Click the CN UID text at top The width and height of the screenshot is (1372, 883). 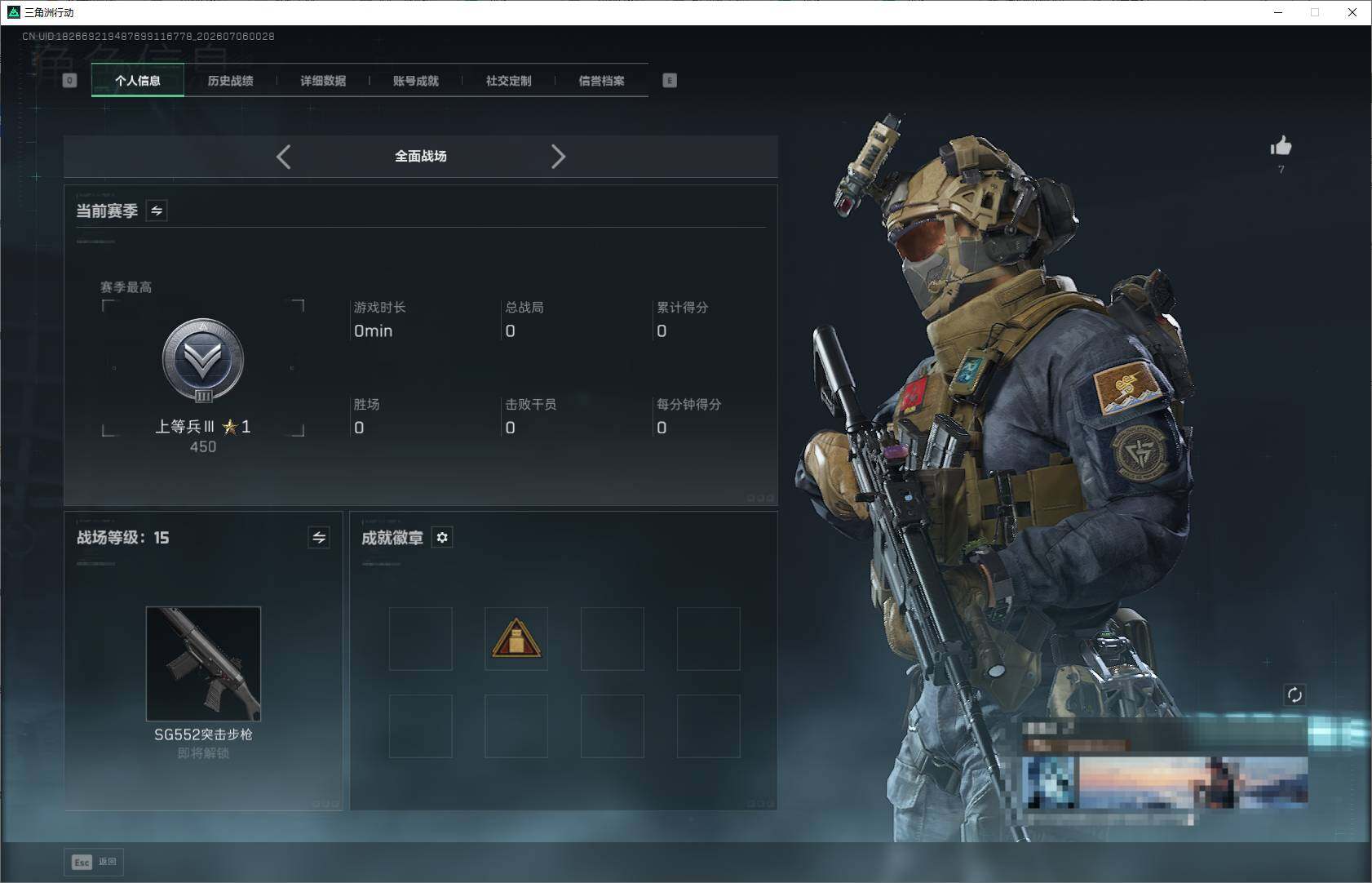(148, 37)
